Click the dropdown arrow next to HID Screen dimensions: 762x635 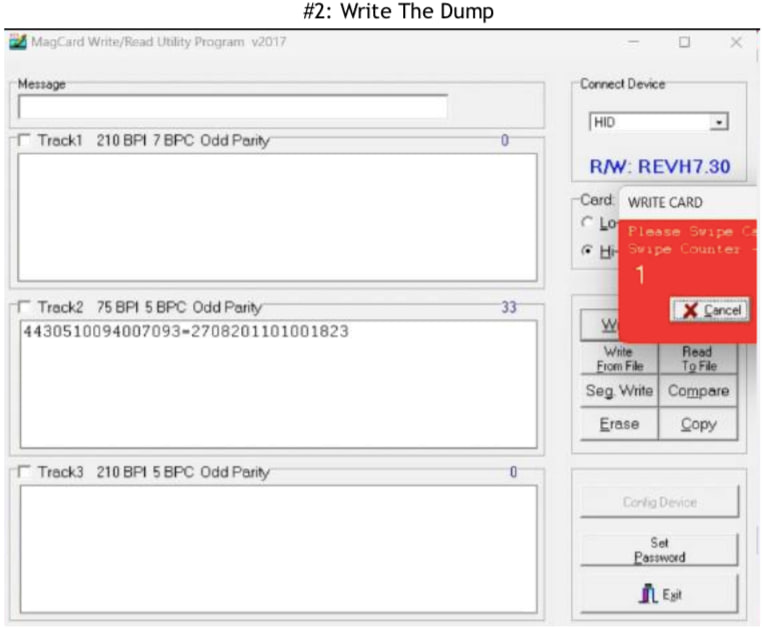click(718, 122)
